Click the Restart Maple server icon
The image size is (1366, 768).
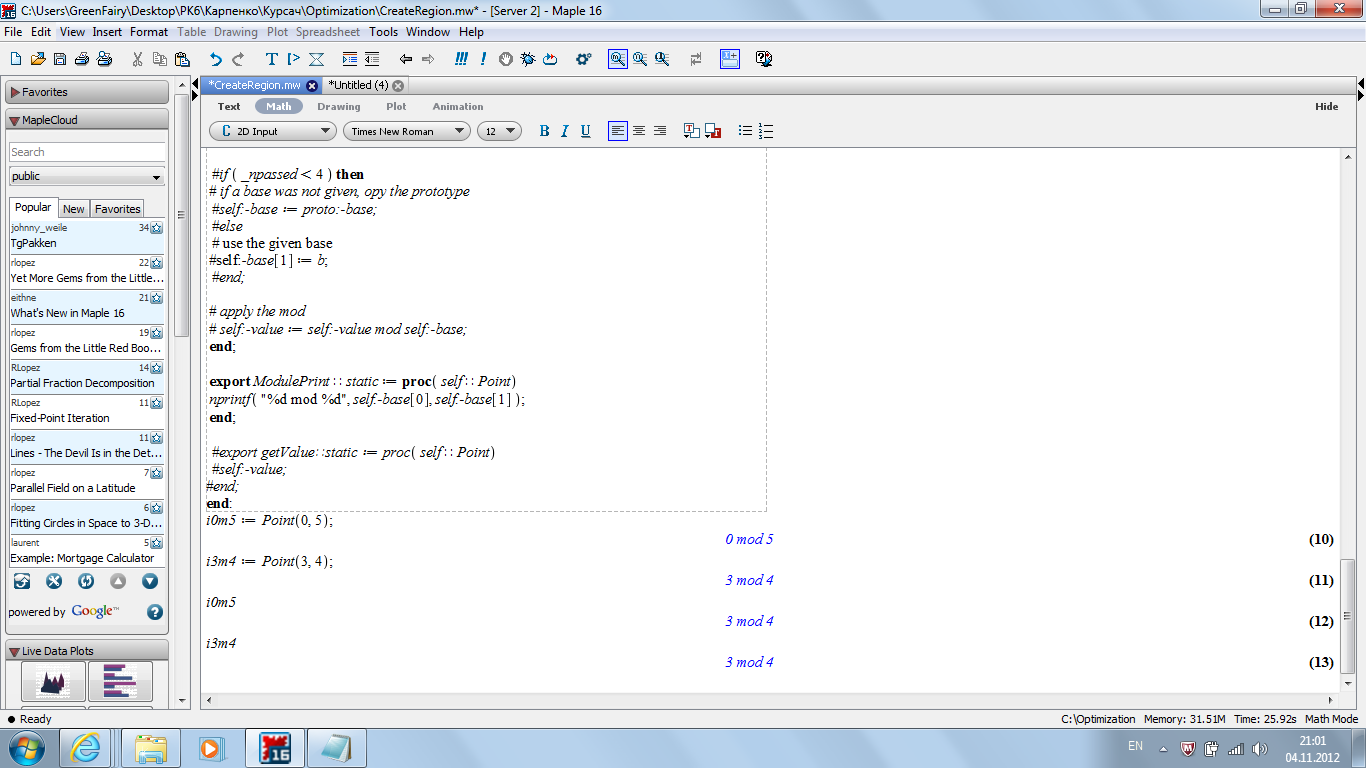pos(550,59)
